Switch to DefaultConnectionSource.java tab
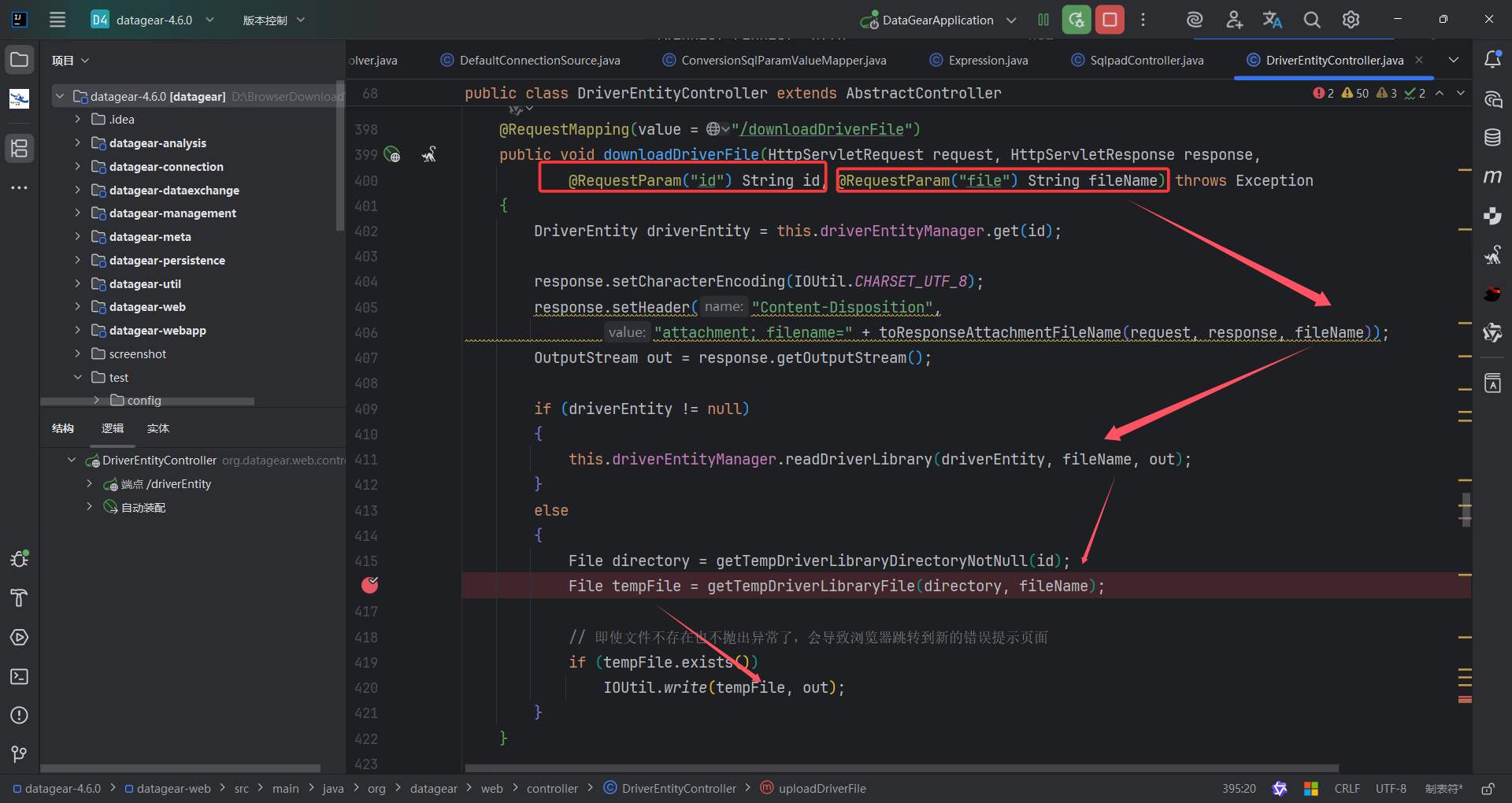The image size is (1512, 803). [x=531, y=60]
